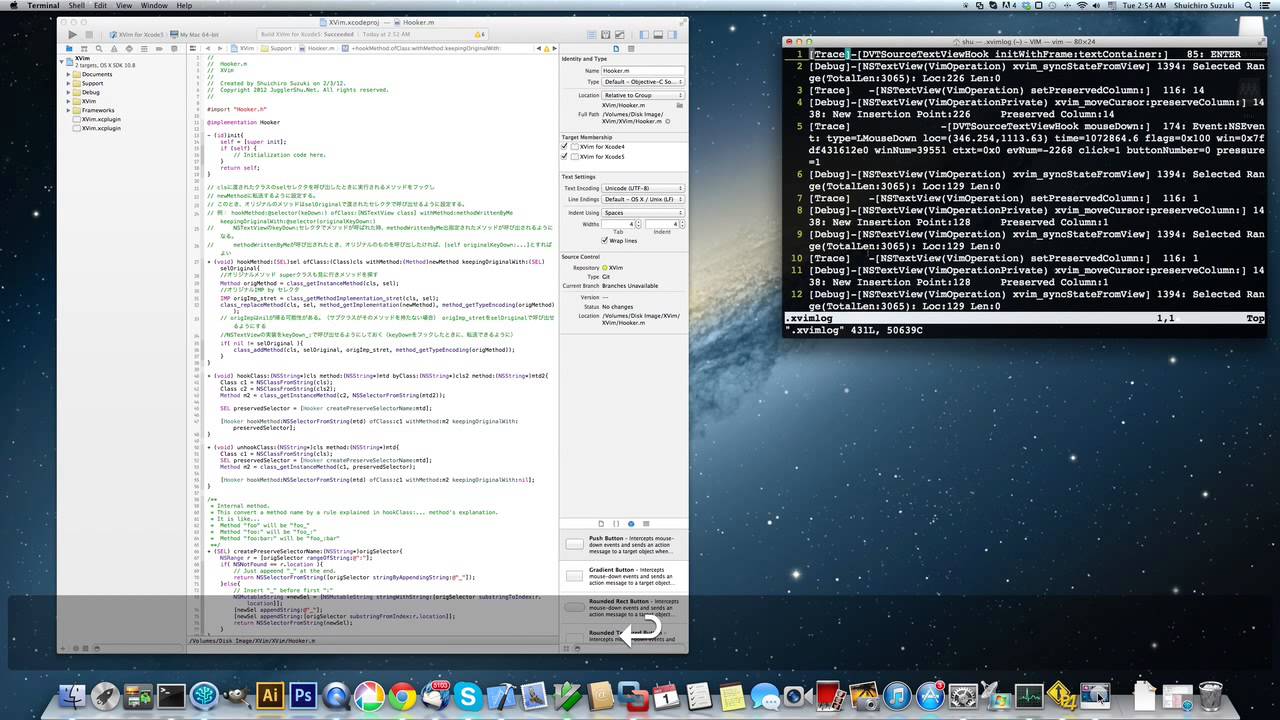
Task: Select Push Button in Object library
Action: (x=624, y=544)
